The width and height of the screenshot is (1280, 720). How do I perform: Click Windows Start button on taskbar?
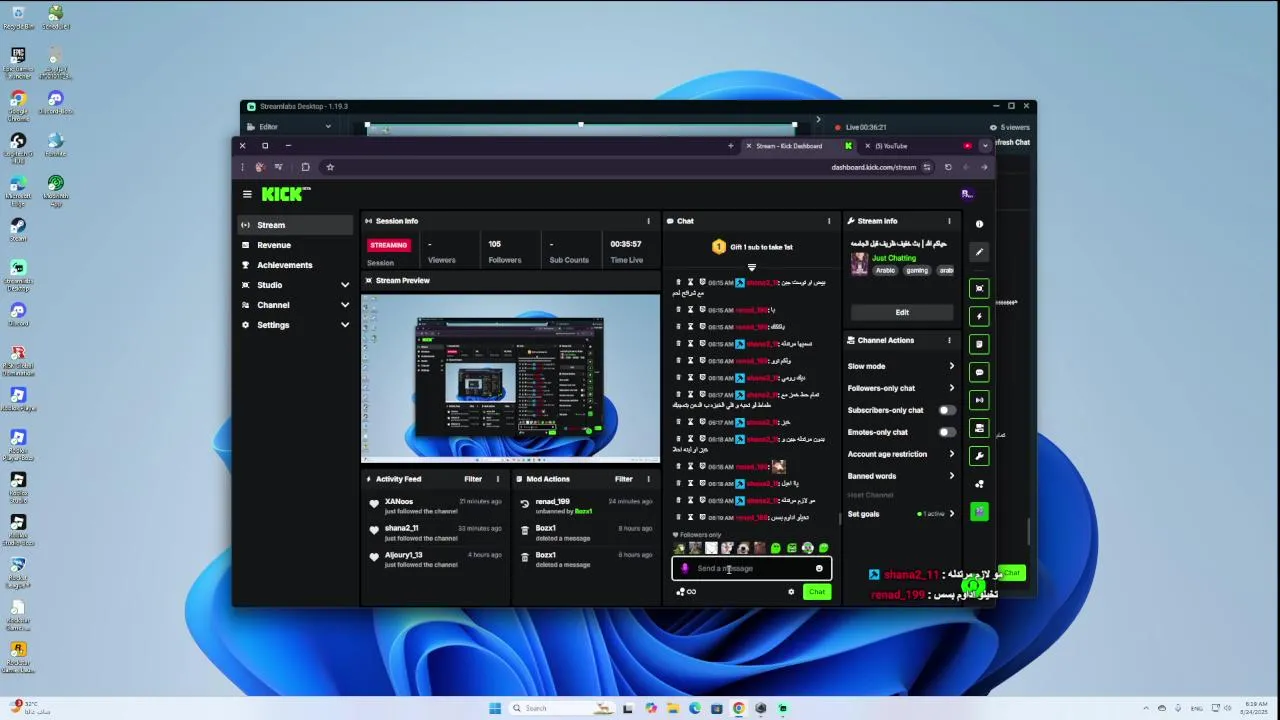[495, 708]
